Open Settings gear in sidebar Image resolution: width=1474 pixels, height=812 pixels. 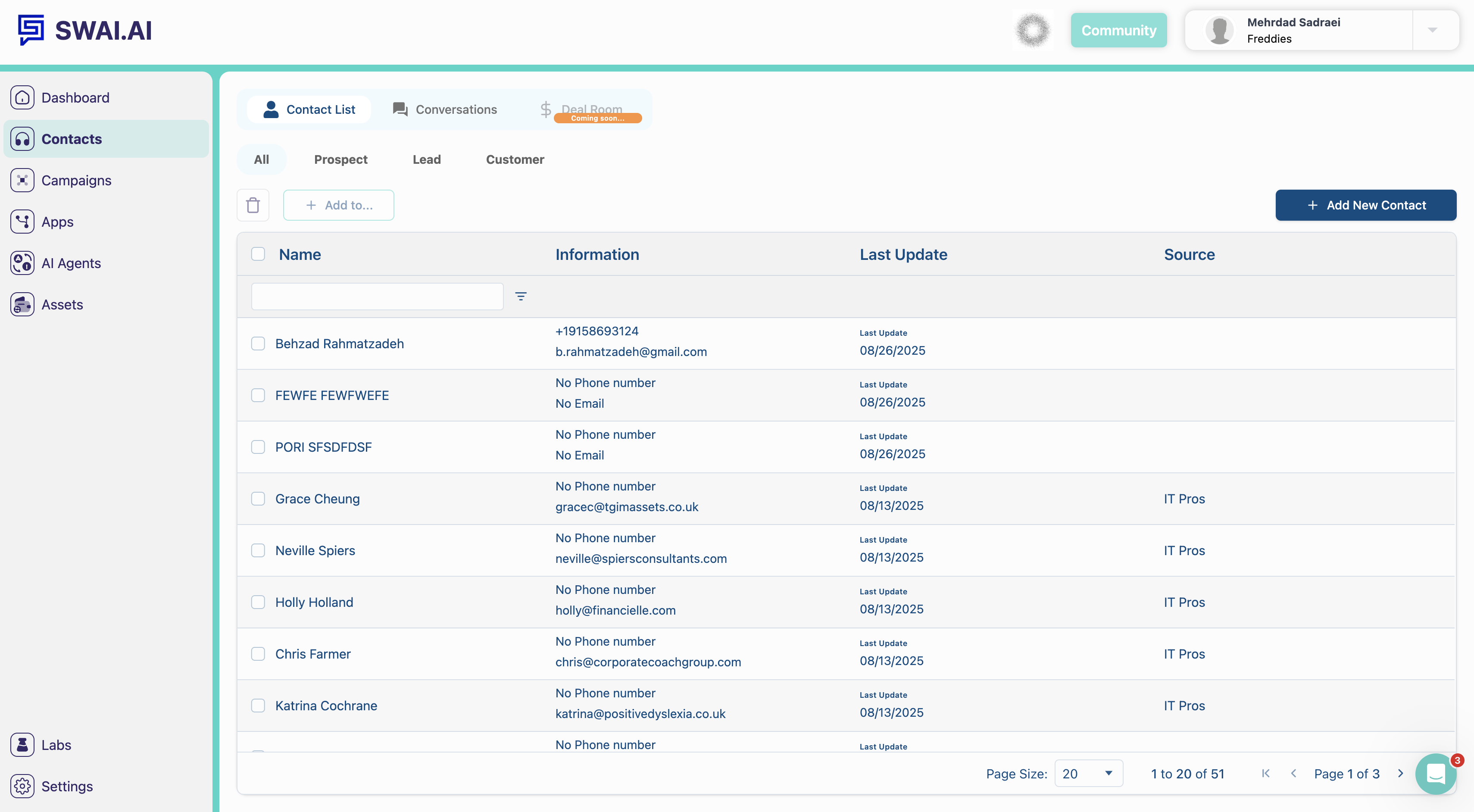coord(22,786)
